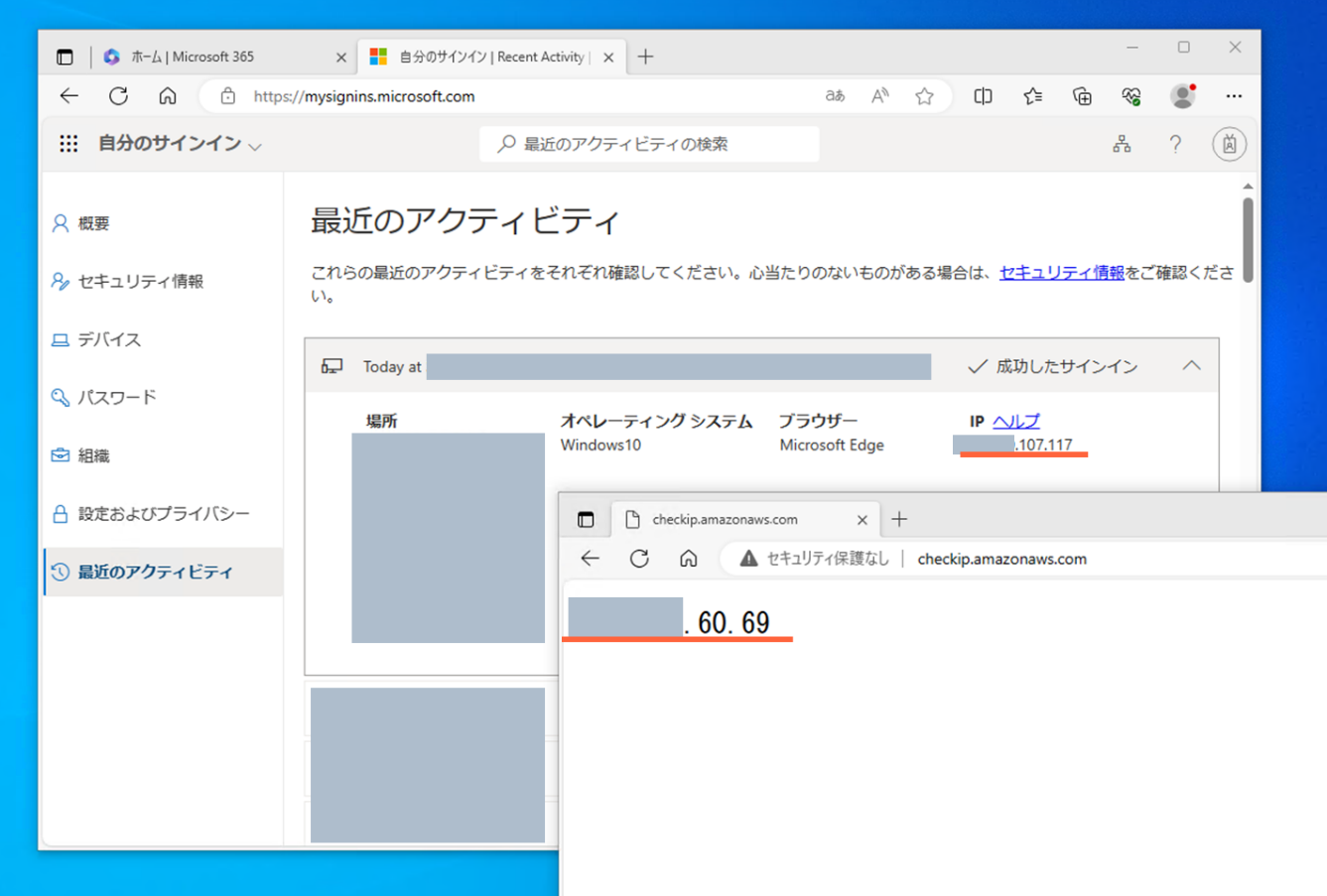Click the Favorites star icon in address bar
Screen dimensions: 1327x896
click(x=924, y=96)
